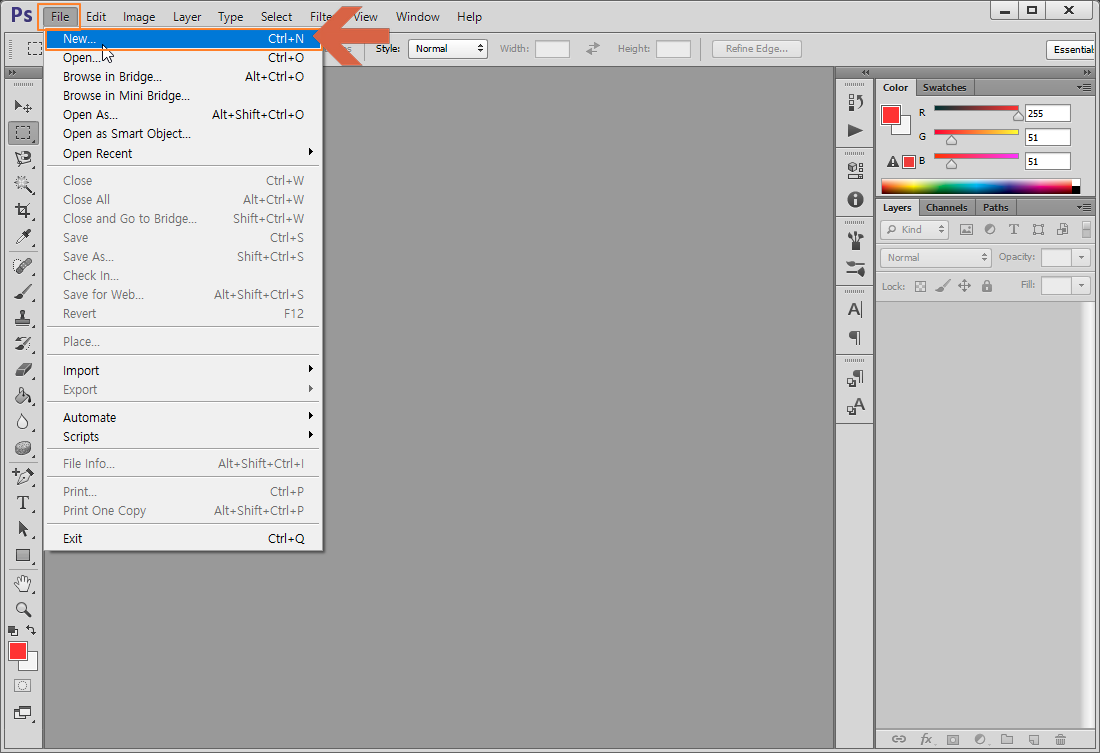Switch to the Channels tab
The height and width of the screenshot is (753, 1100).
pos(946,208)
